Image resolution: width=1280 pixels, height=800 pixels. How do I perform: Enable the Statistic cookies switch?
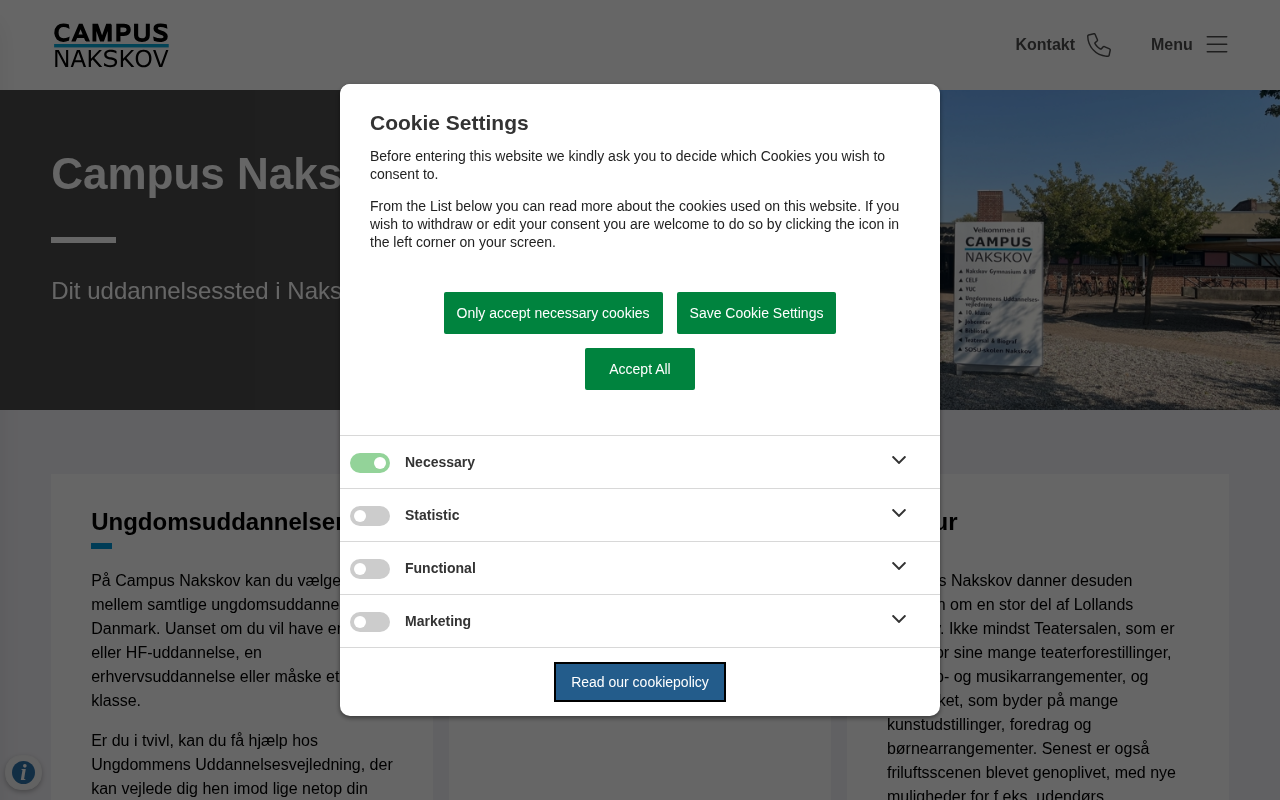pyautogui.click(x=370, y=516)
